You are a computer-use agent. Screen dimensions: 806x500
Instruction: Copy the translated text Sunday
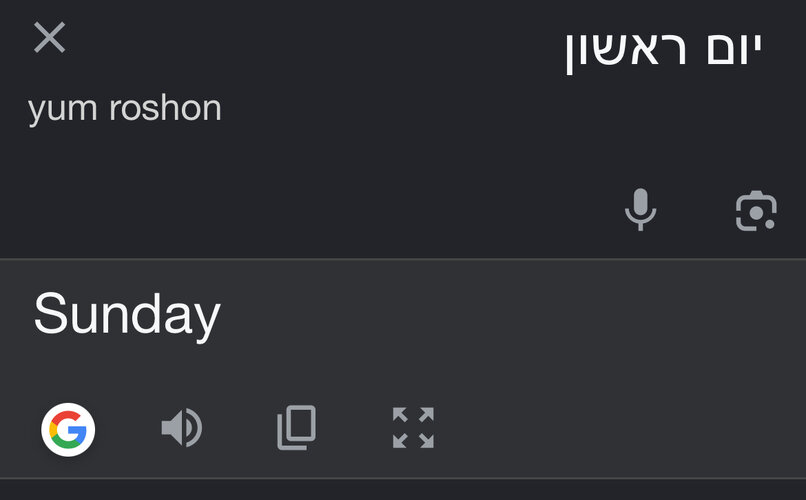tap(297, 428)
